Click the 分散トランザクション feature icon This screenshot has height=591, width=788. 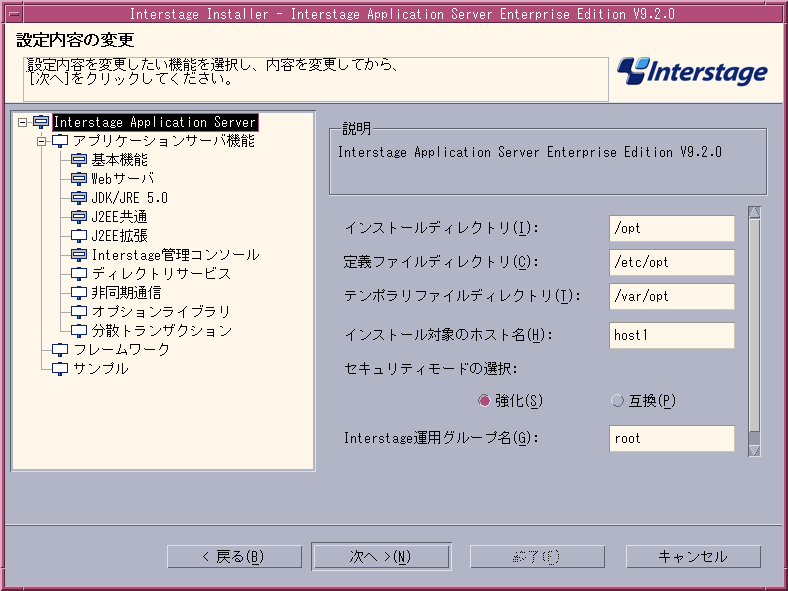coord(79,331)
